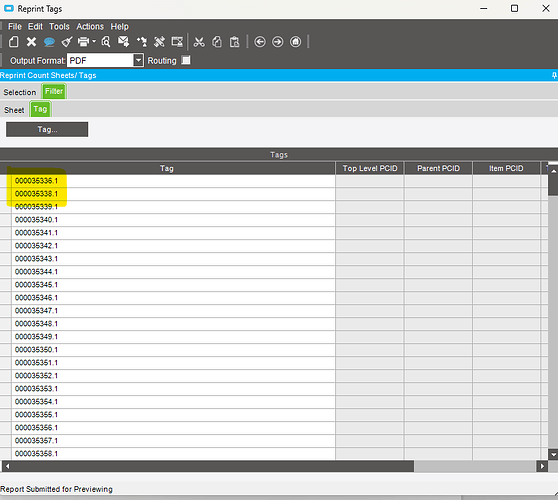558x500 pixels.
Task: Click the Back arrow navigation icon
Action: pos(260,42)
